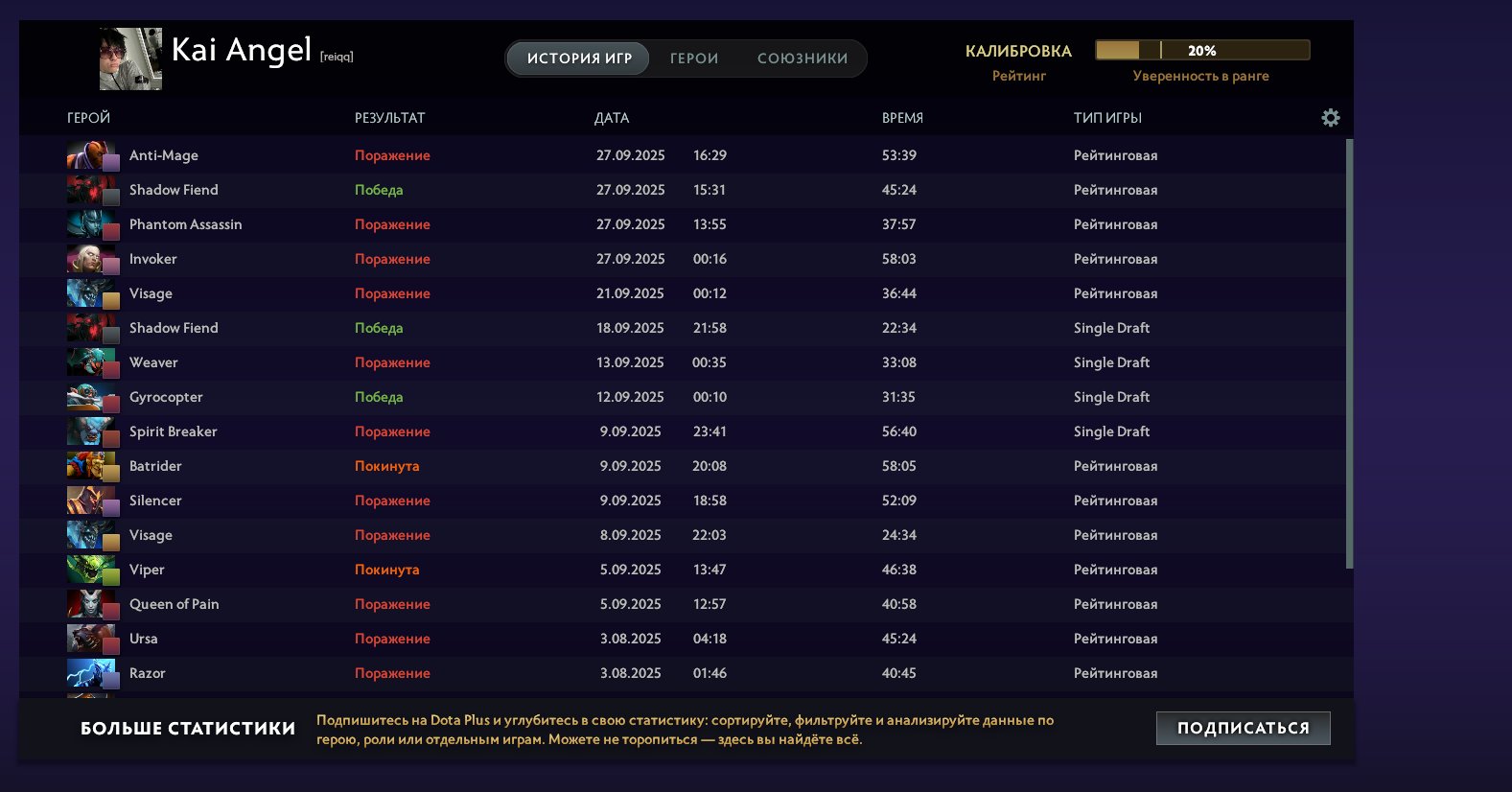The width and height of the screenshot is (1512, 792).
Task: Click the Результат column header
Action: pyautogui.click(x=389, y=118)
